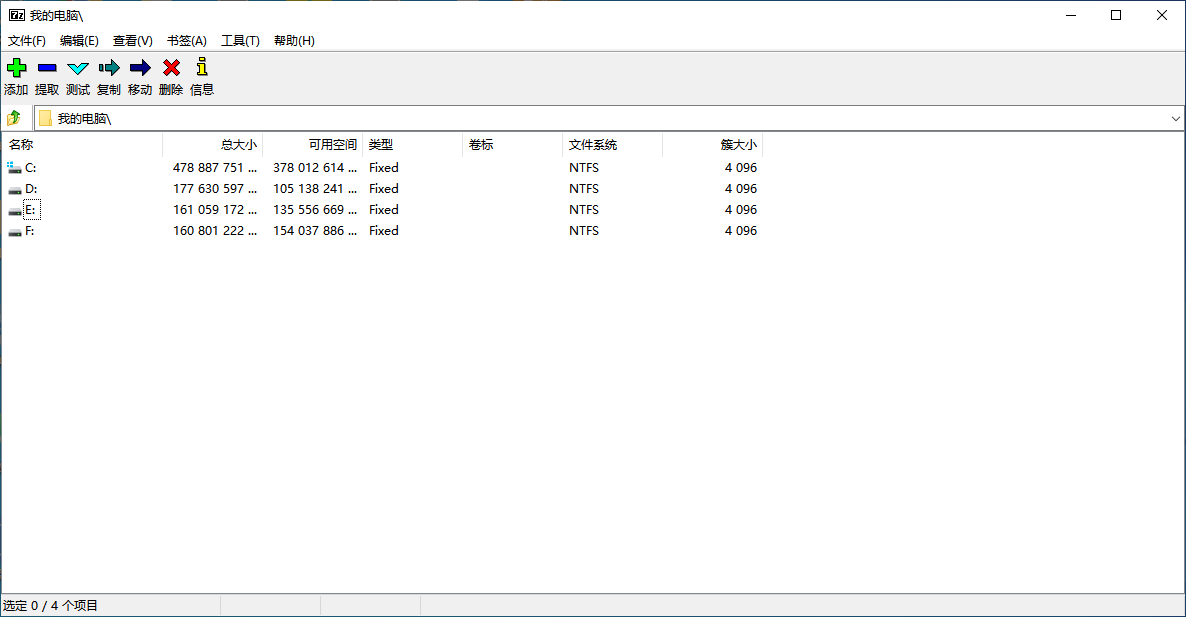Image resolution: width=1186 pixels, height=617 pixels.
Task: Open the 查看(V) menu
Action: coord(132,40)
